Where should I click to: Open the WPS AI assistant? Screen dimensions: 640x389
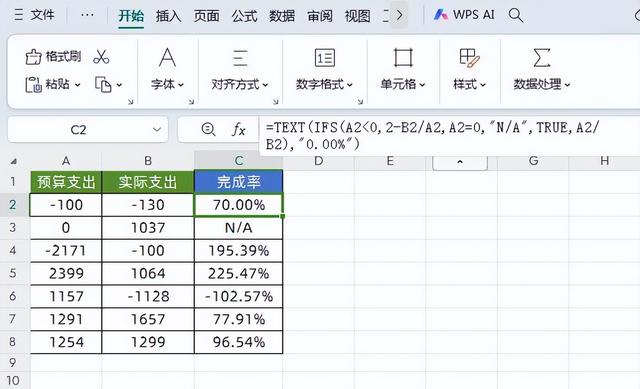pyautogui.click(x=464, y=15)
